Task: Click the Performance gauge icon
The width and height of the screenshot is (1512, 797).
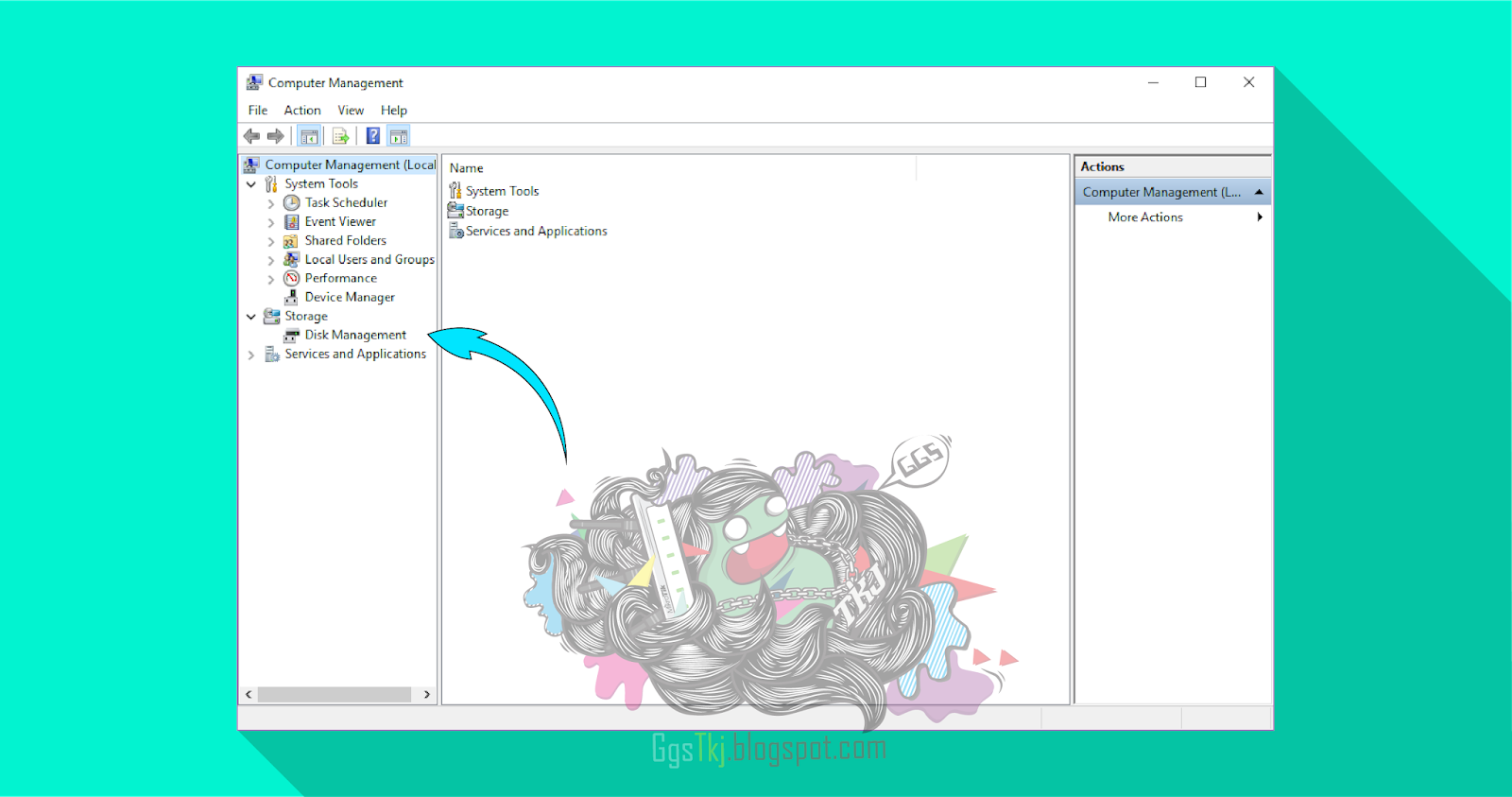Action: tap(292, 278)
